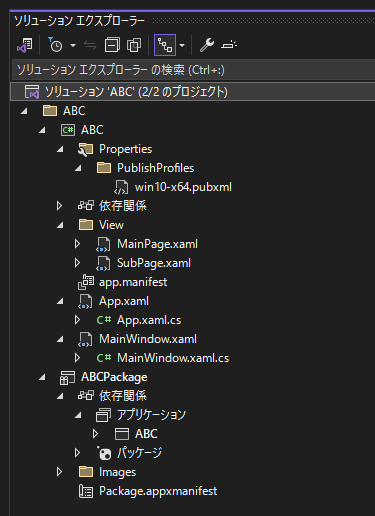Select the app.manifest file

[133, 282]
